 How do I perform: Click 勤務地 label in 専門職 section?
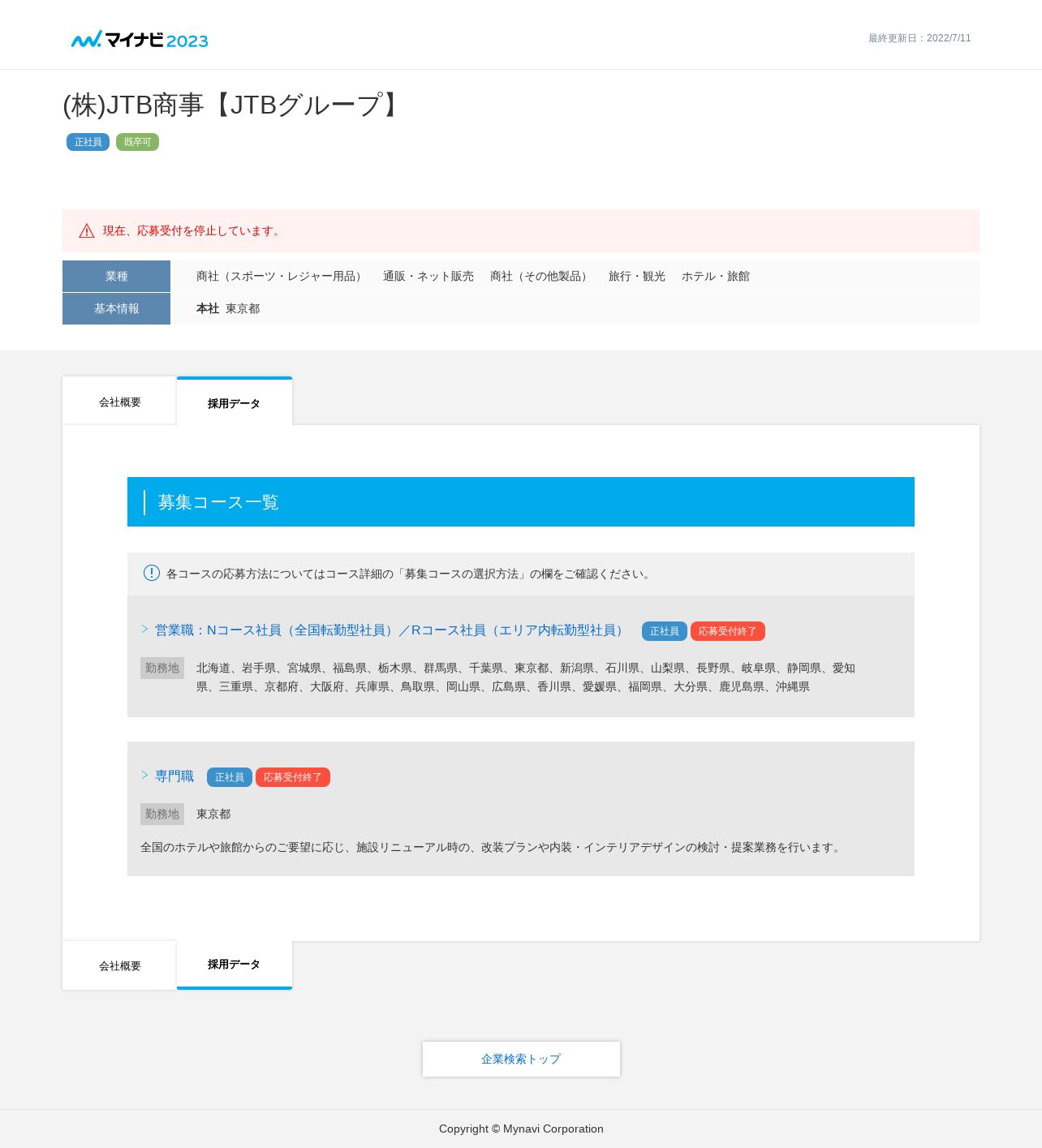[x=162, y=814]
